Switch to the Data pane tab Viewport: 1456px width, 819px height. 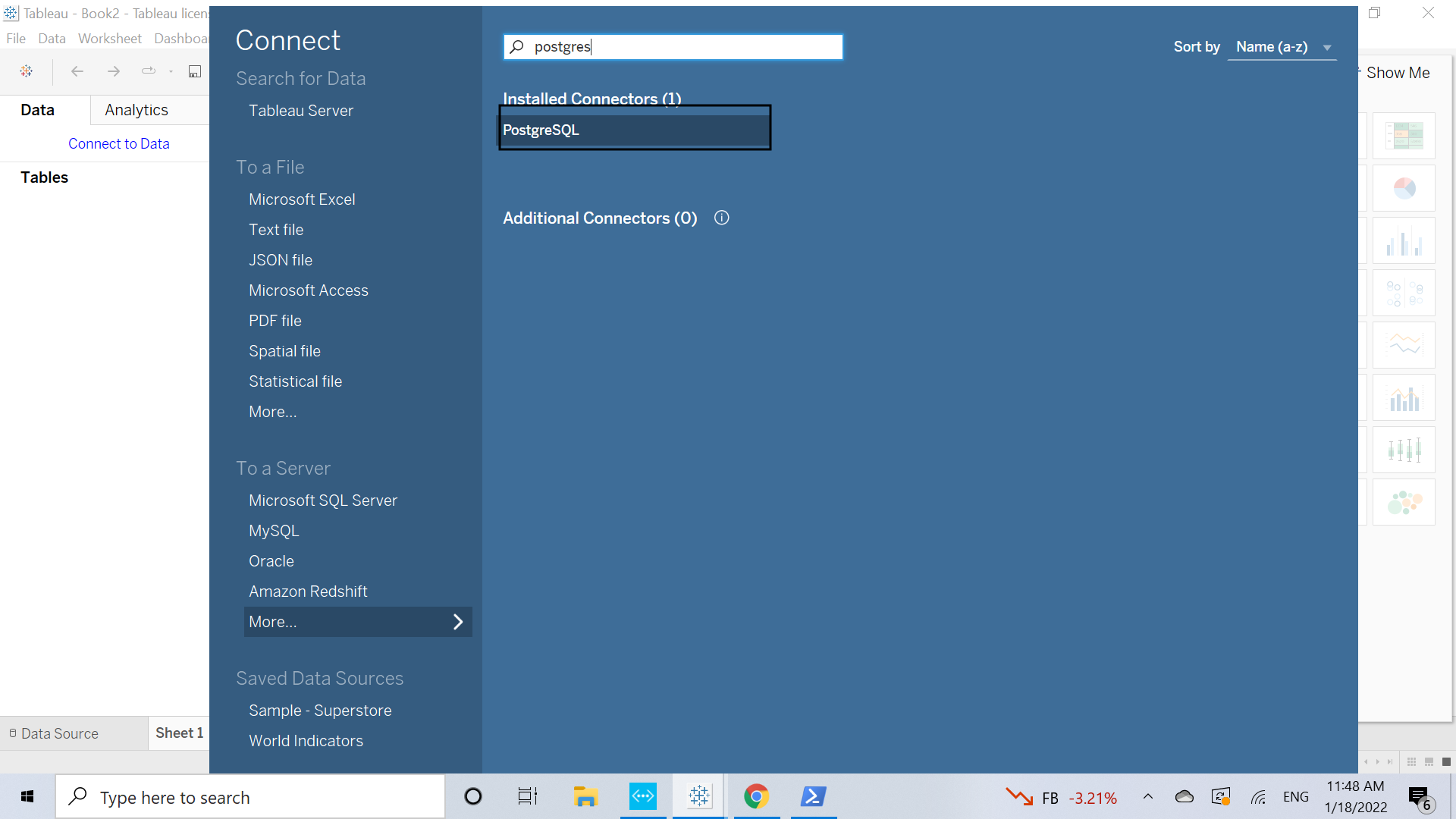click(37, 110)
